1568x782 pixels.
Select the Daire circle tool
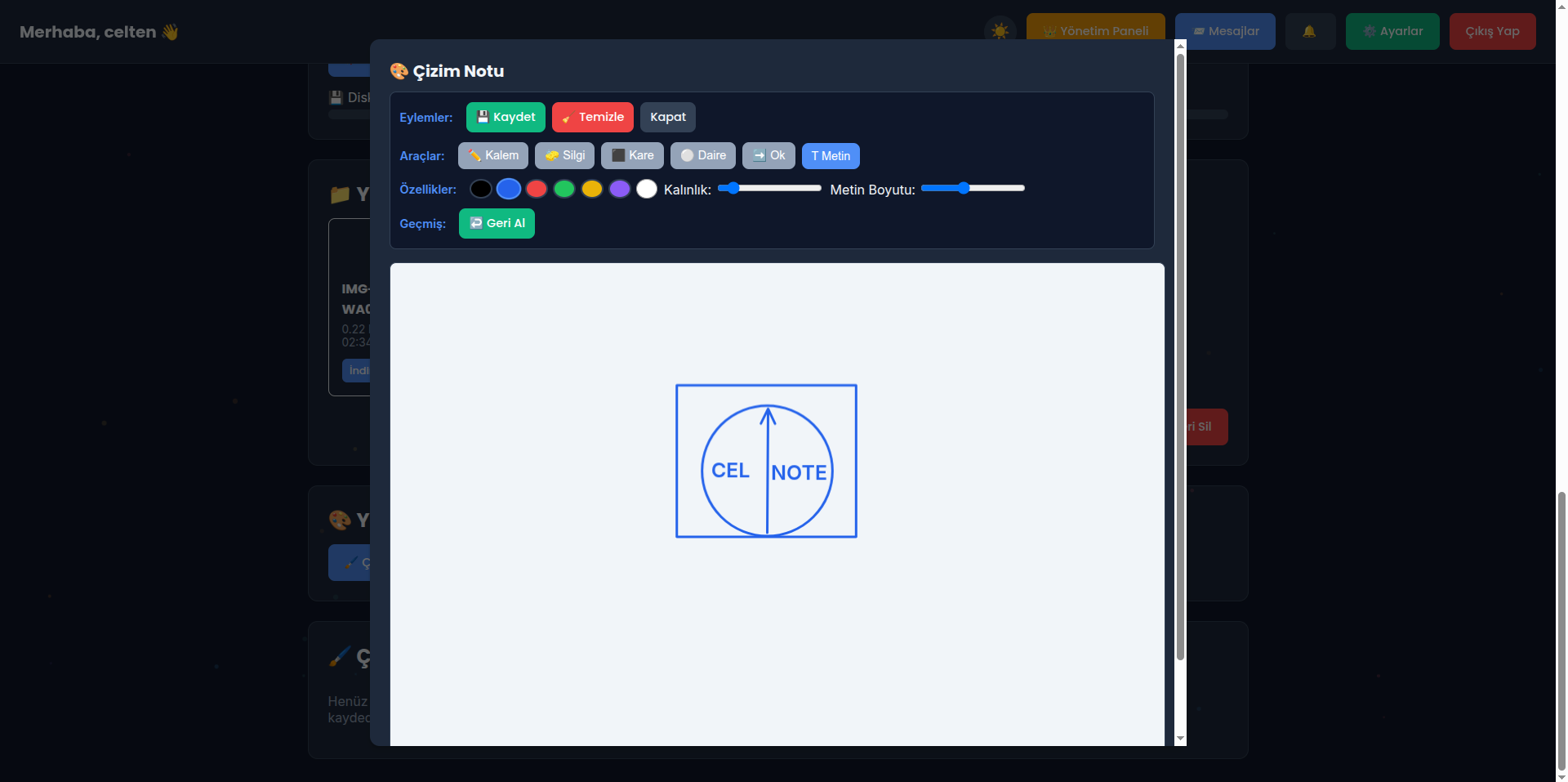click(x=702, y=156)
